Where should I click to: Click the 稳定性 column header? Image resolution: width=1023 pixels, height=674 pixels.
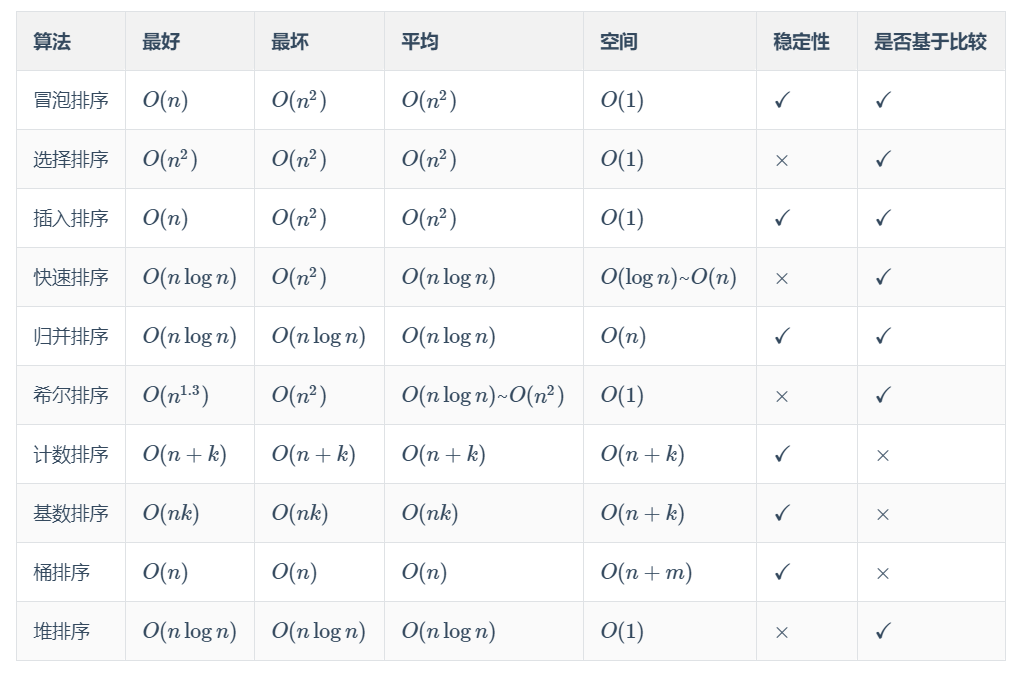click(x=801, y=42)
